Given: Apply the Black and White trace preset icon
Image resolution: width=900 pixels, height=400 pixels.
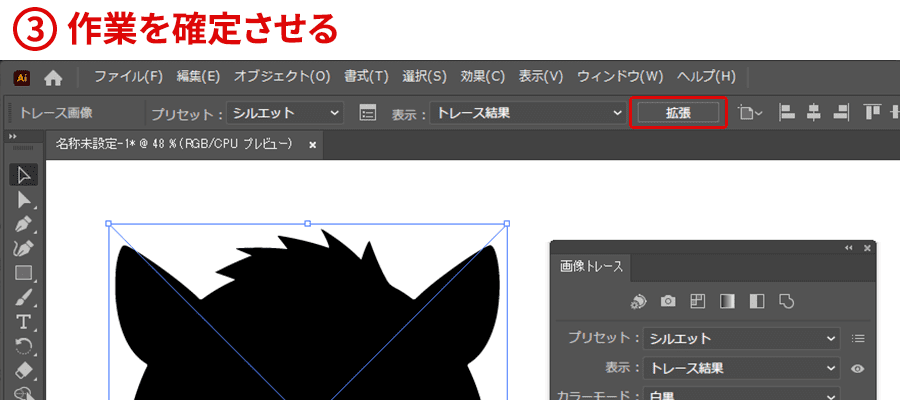Looking at the screenshot, I should click(757, 301).
